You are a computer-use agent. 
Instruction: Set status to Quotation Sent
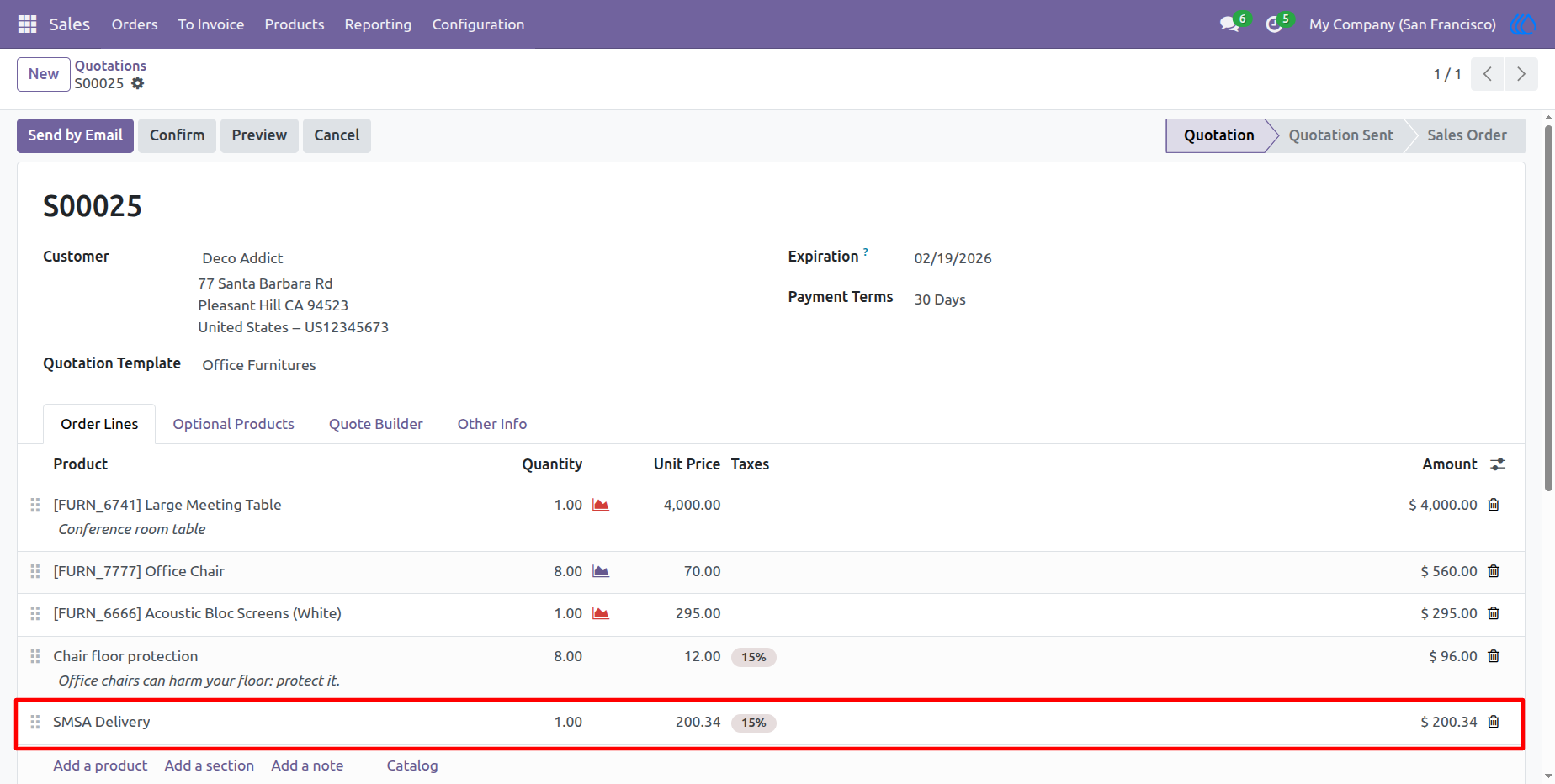coord(1340,135)
